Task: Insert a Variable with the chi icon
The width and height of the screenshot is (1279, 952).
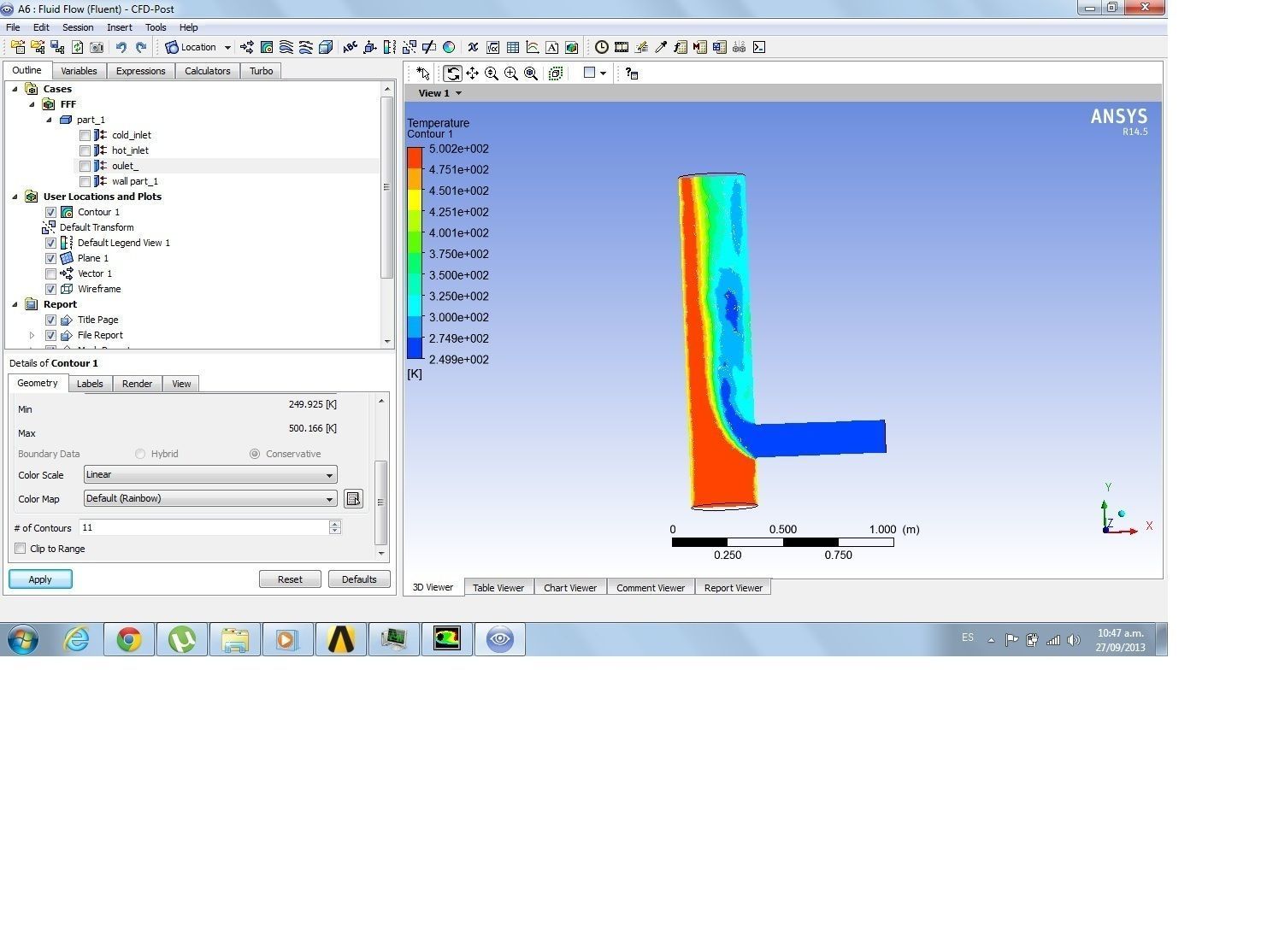Action: click(x=473, y=47)
